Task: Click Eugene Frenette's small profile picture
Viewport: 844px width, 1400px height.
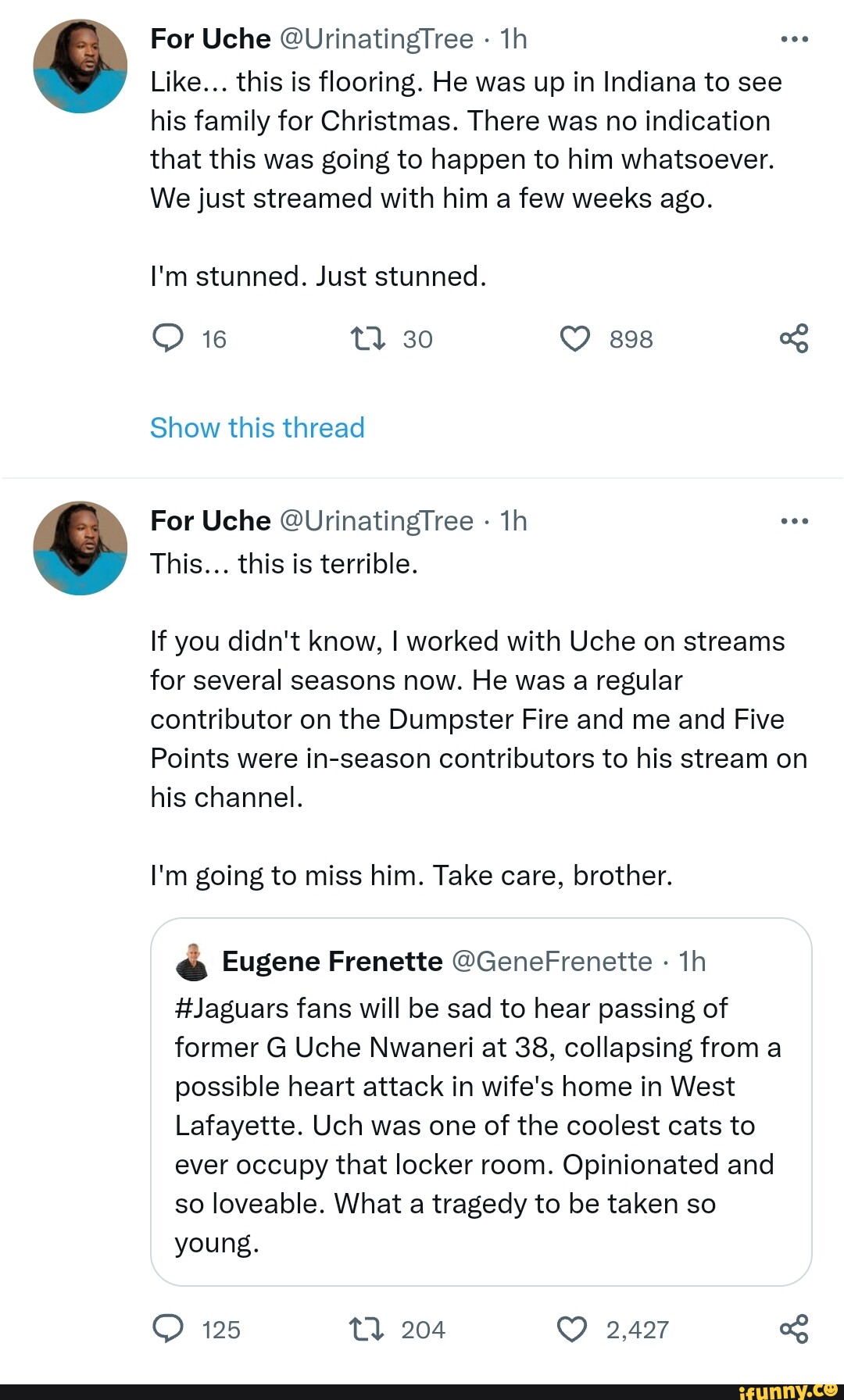Action: tap(192, 962)
